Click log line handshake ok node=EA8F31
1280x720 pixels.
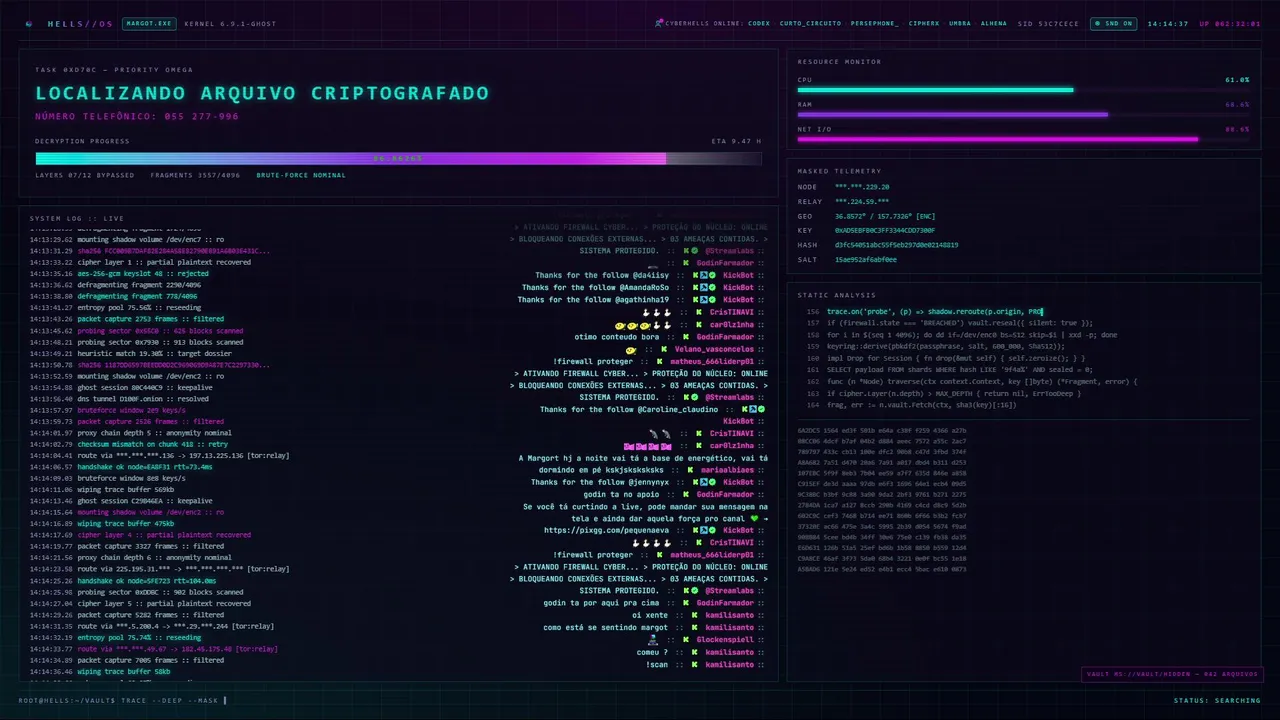(120, 467)
